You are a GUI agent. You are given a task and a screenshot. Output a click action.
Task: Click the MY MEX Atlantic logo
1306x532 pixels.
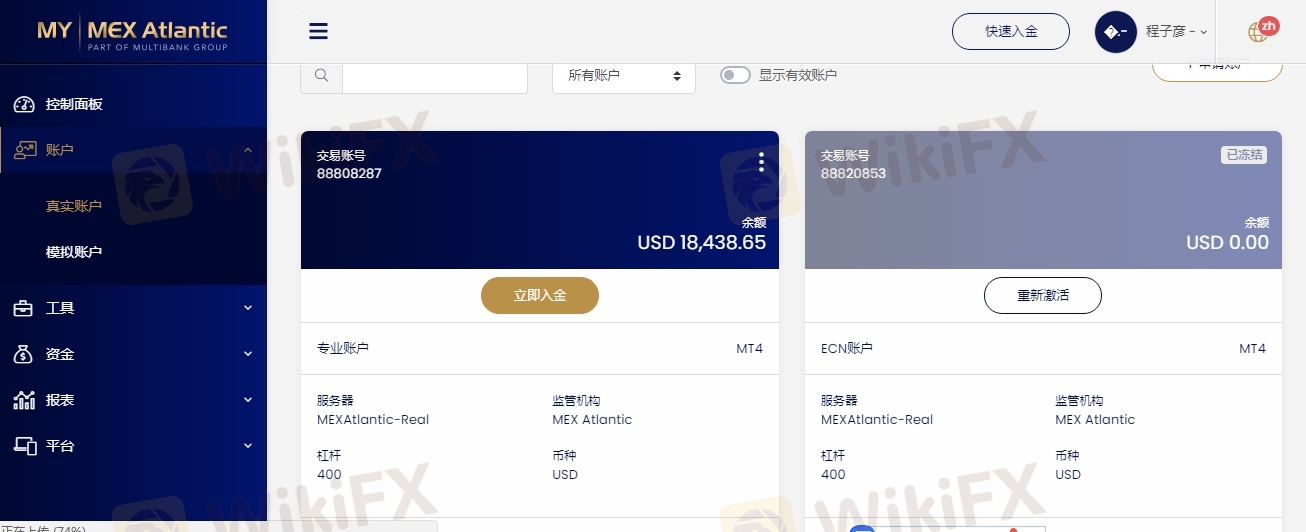132,32
